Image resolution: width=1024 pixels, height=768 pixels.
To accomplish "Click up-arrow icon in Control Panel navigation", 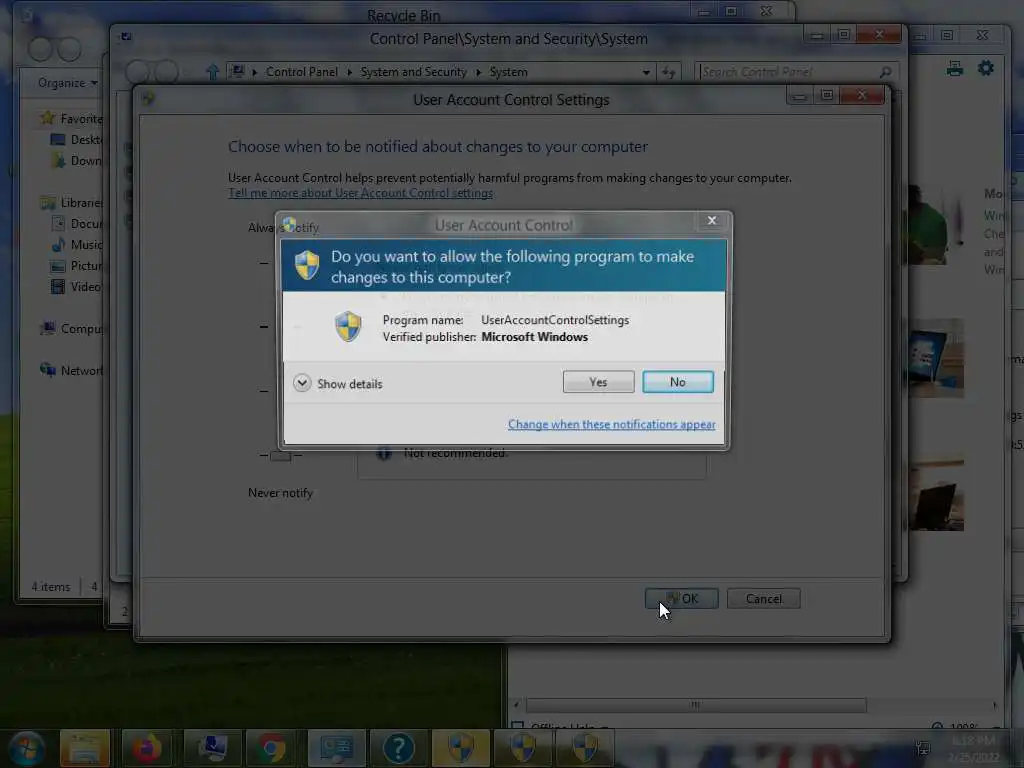I will pyautogui.click(x=212, y=72).
